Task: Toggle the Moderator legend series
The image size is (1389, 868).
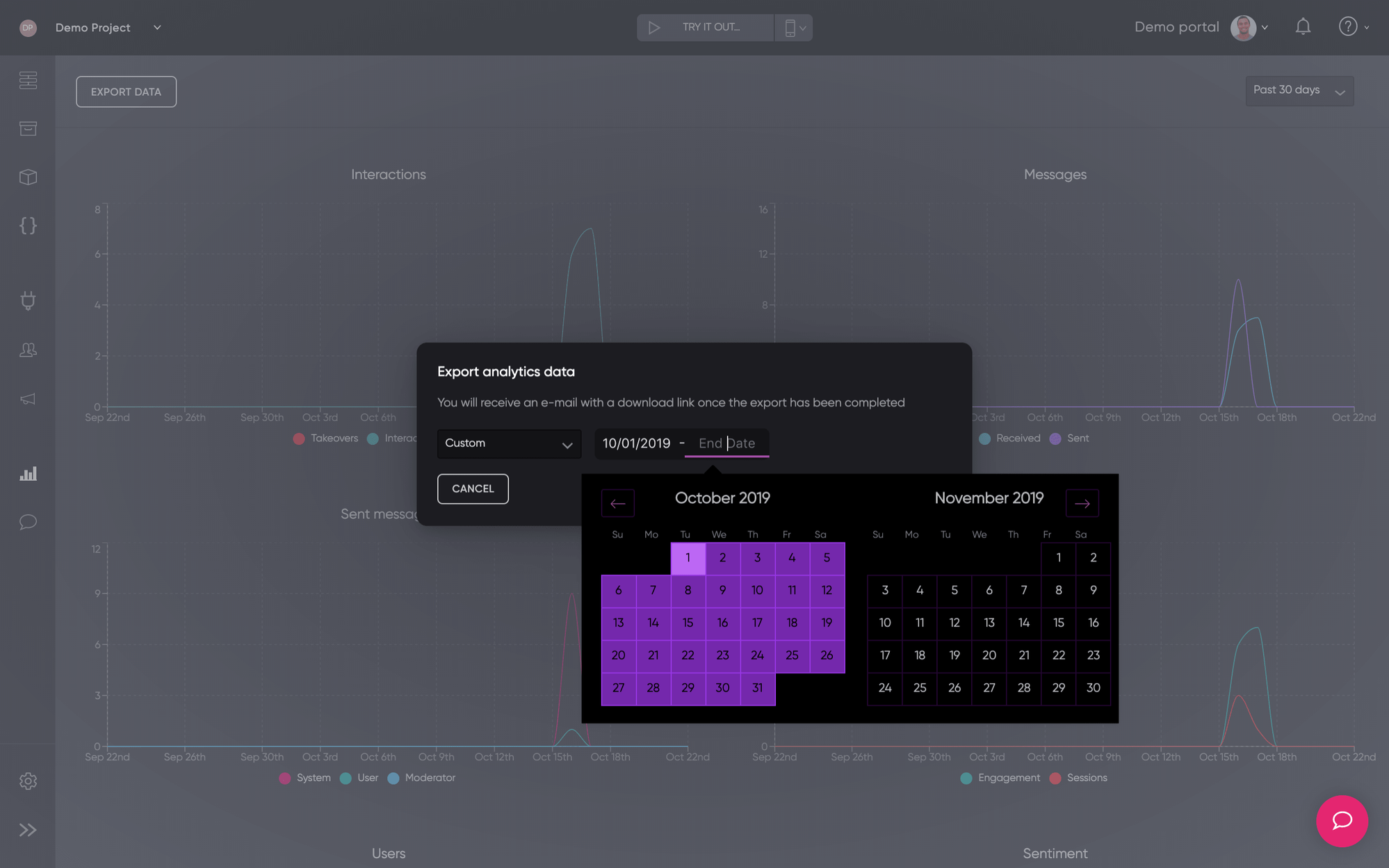Action: (421, 778)
